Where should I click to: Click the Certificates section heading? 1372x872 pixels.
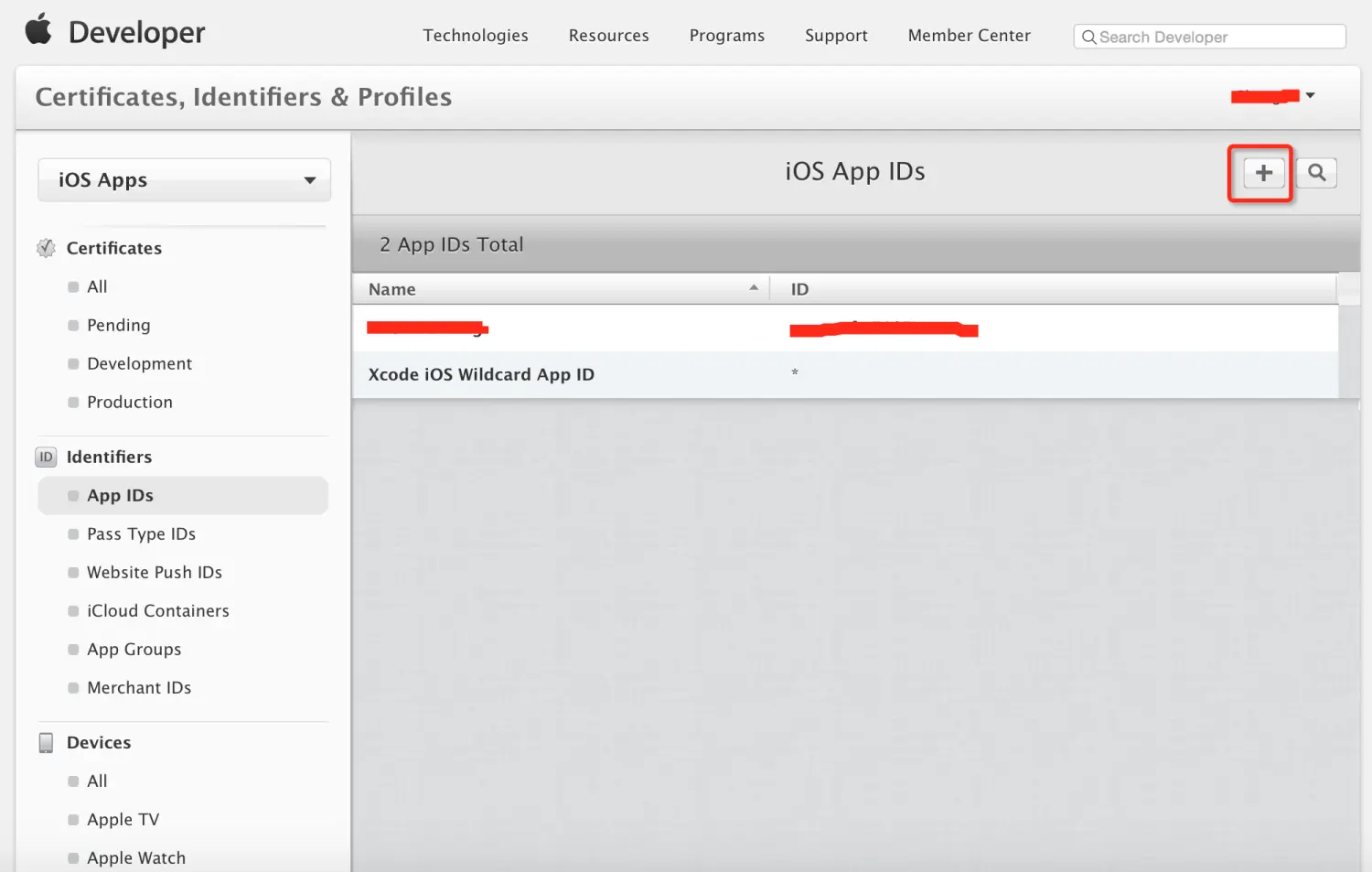[x=113, y=248]
